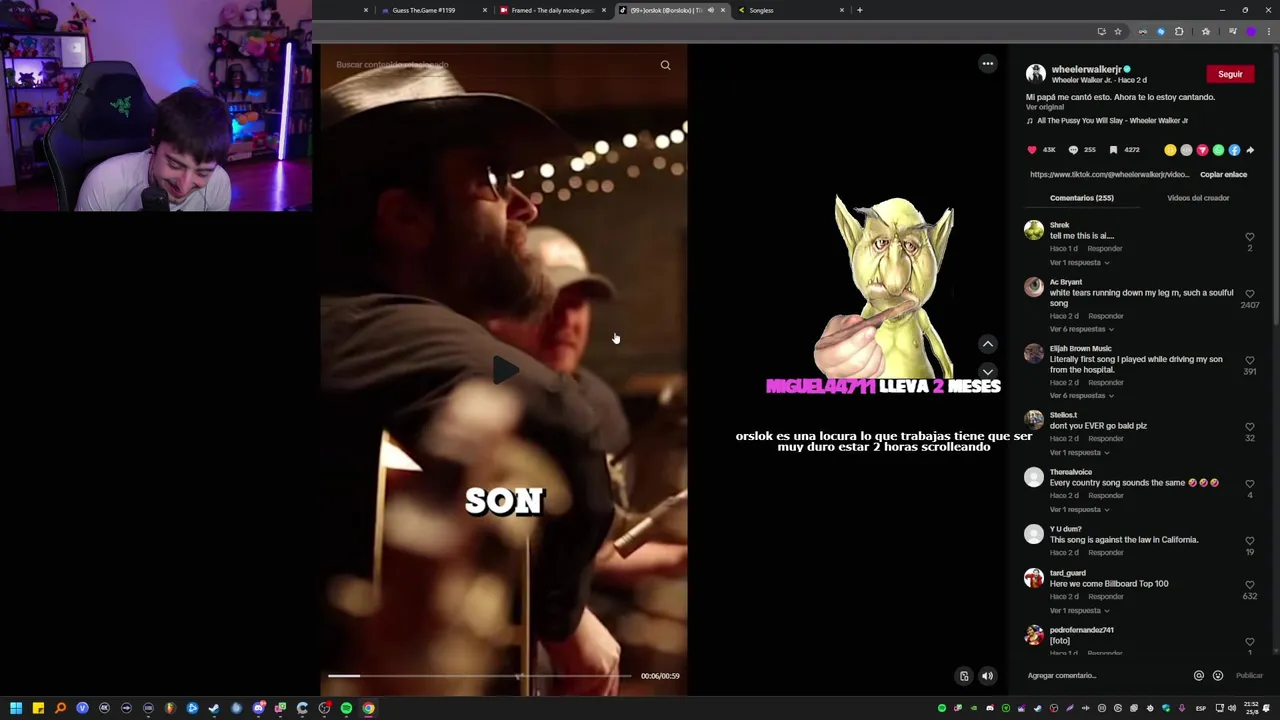Like Elijah Brown Music's comment
The width and height of the screenshot is (1280, 720).
point(1249,360)
